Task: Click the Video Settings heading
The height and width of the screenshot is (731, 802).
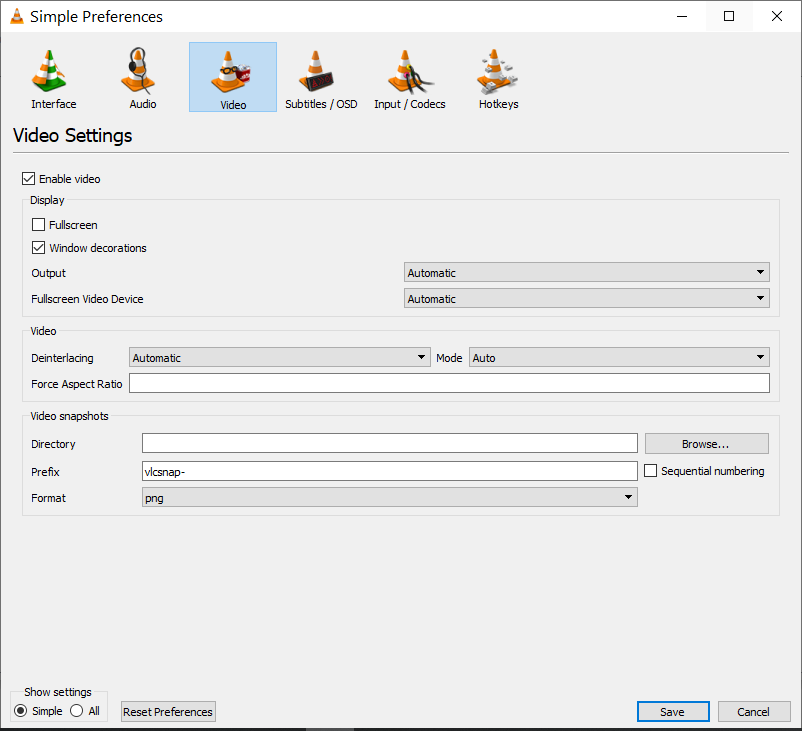Action: [x=73, y=136]
